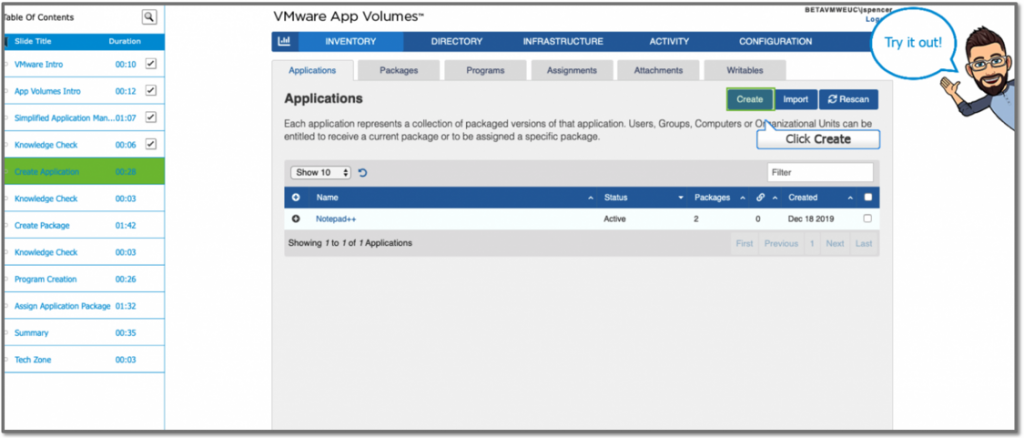The height and width of the screenshot is (438, 1024).
Task: Click the Create button
Action: (750, 99)
